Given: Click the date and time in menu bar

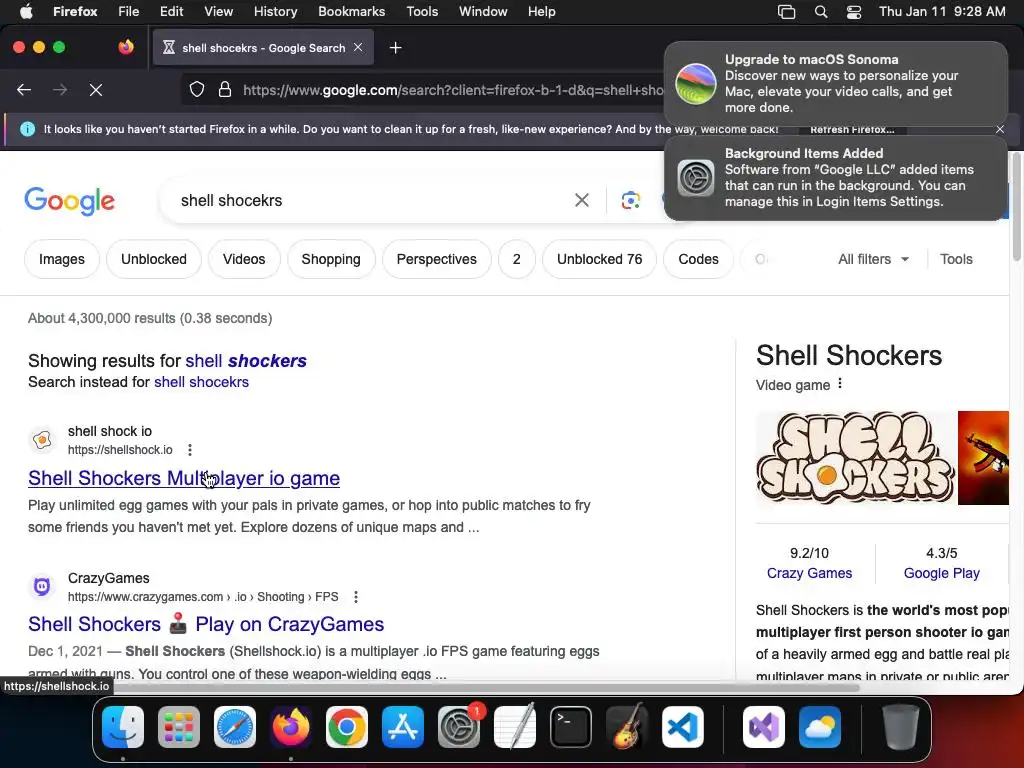Looking at the screenshot, I should pyautogui.click(x=942, y=11).
